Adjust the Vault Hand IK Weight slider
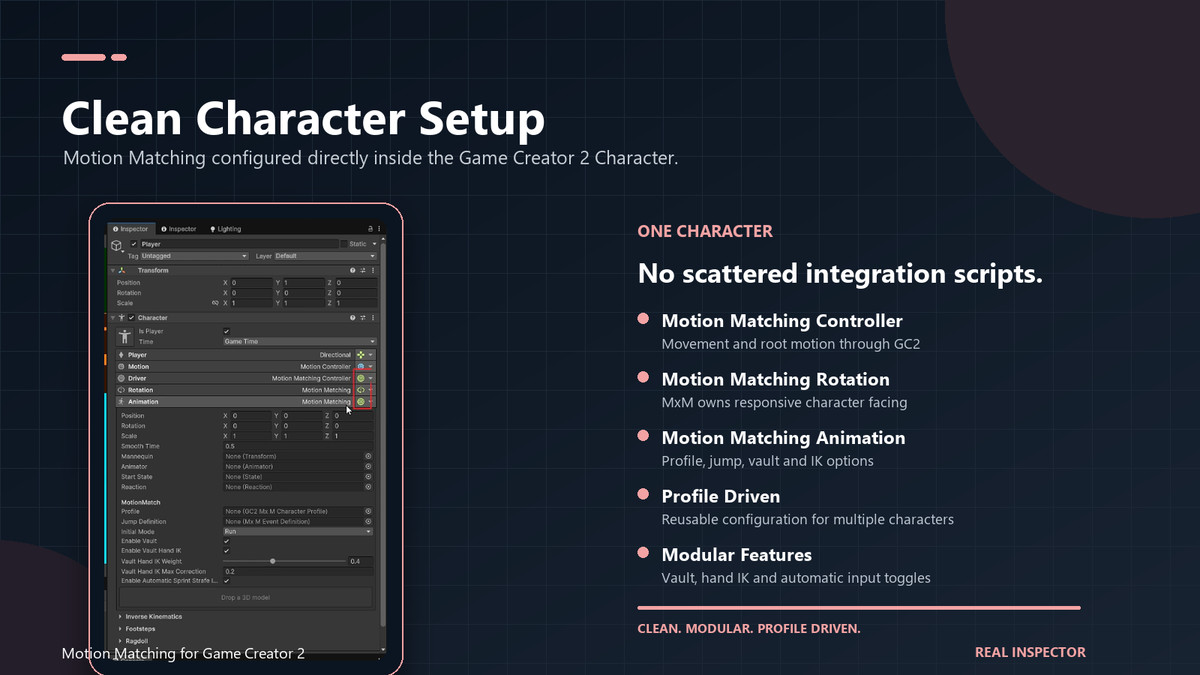The width and height of the screenshot is (1200, 675). (284, 561)
